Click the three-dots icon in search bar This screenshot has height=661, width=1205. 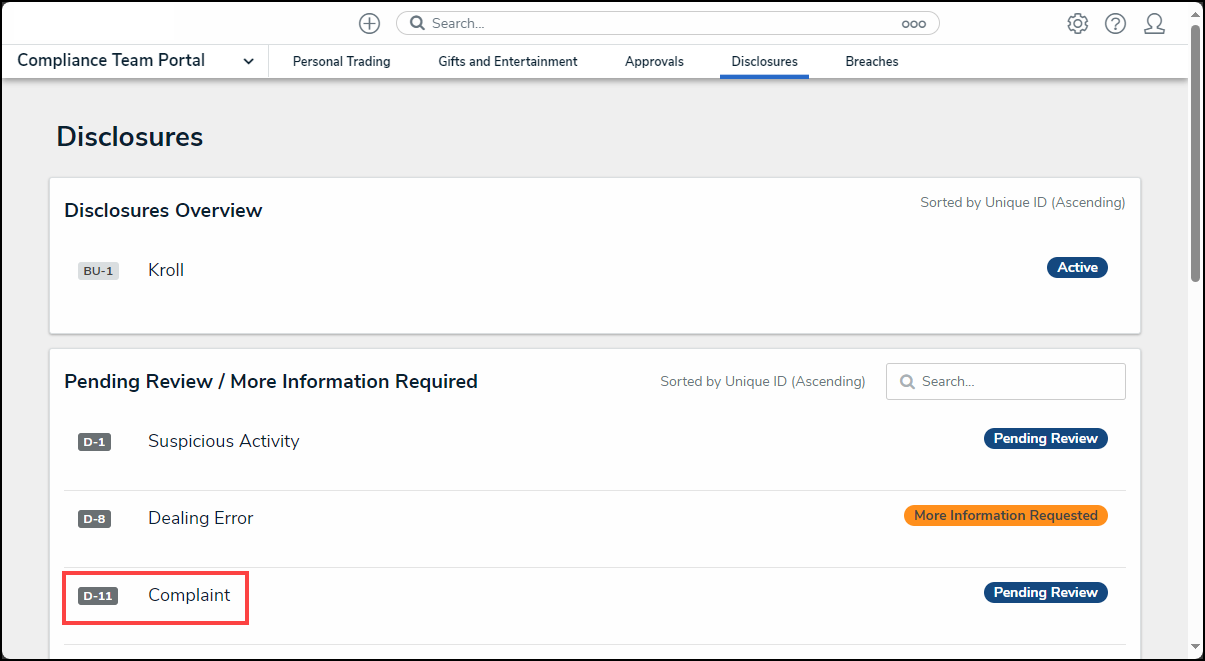[913, 24]
